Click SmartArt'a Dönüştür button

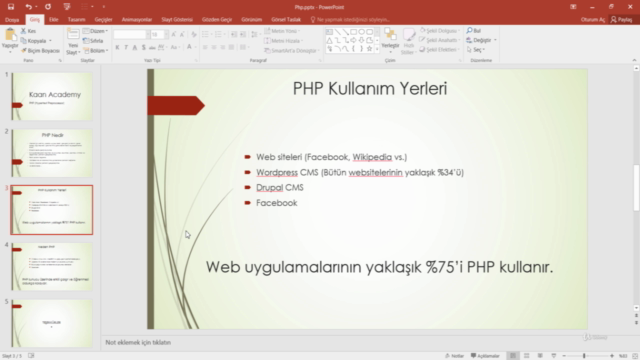(x=291, y=51)
